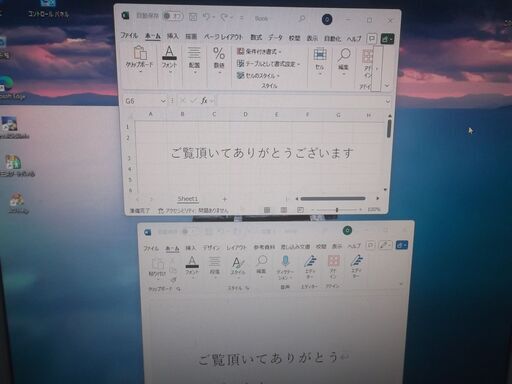
Task: Open the Excel comments speech-bubble button
Action: (371, 39)
